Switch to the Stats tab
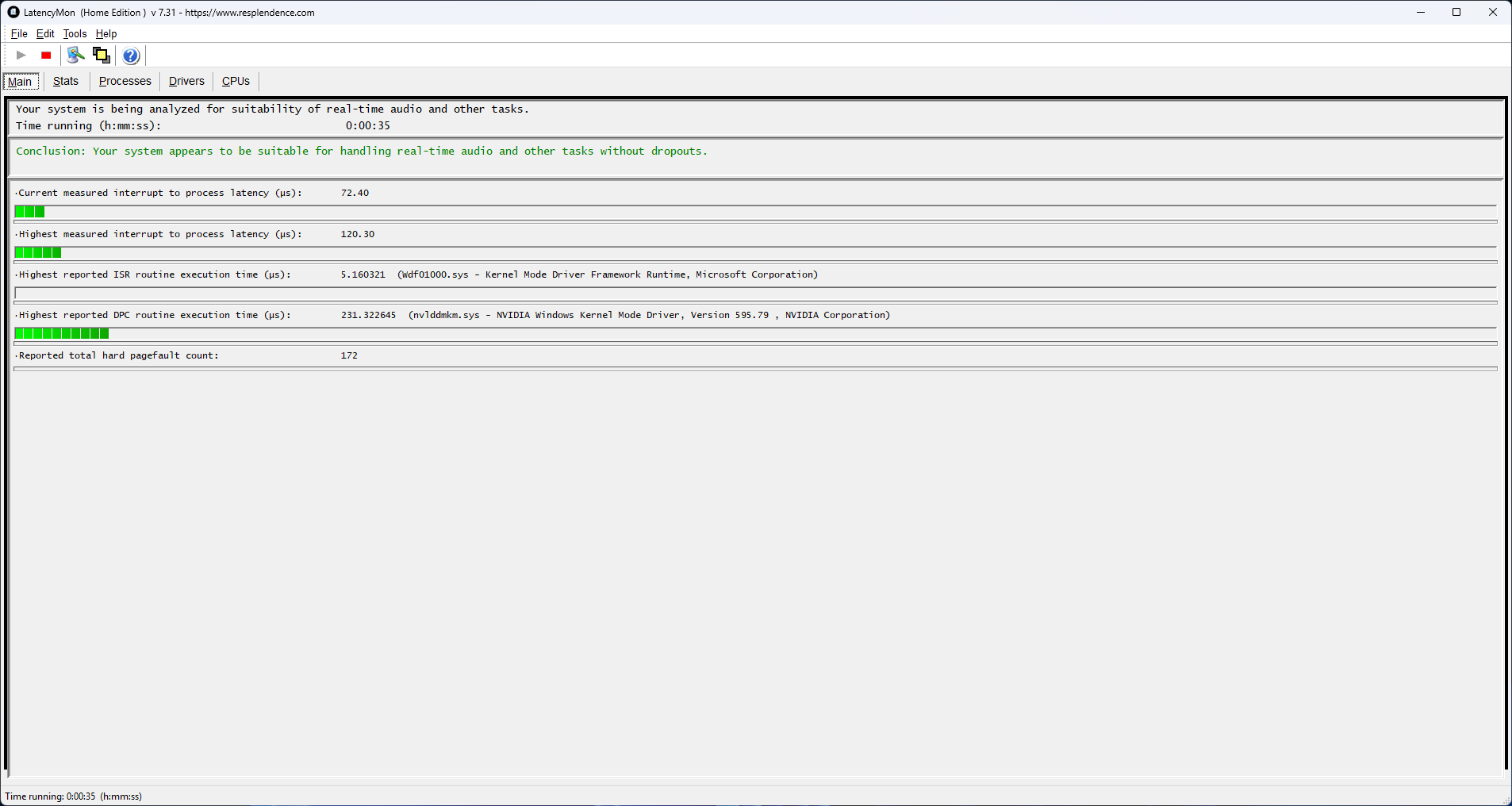The width and height of the screenshot is (1512, 806). (66, 82)
